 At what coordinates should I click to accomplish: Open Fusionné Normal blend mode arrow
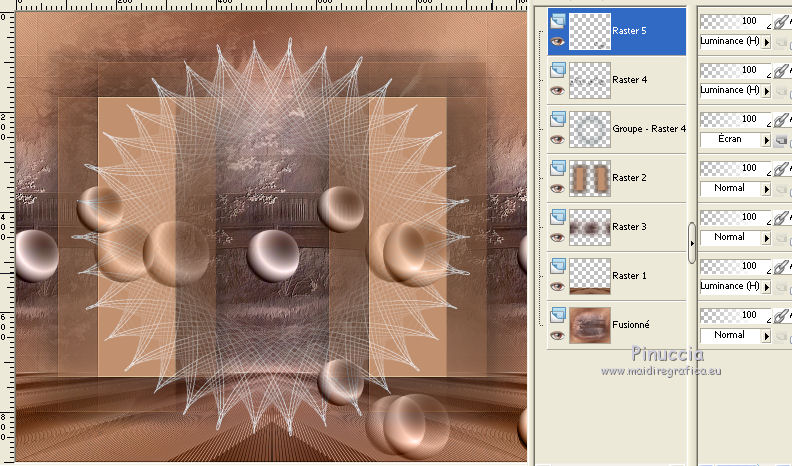pyautogui.click(x=766, y=336)
